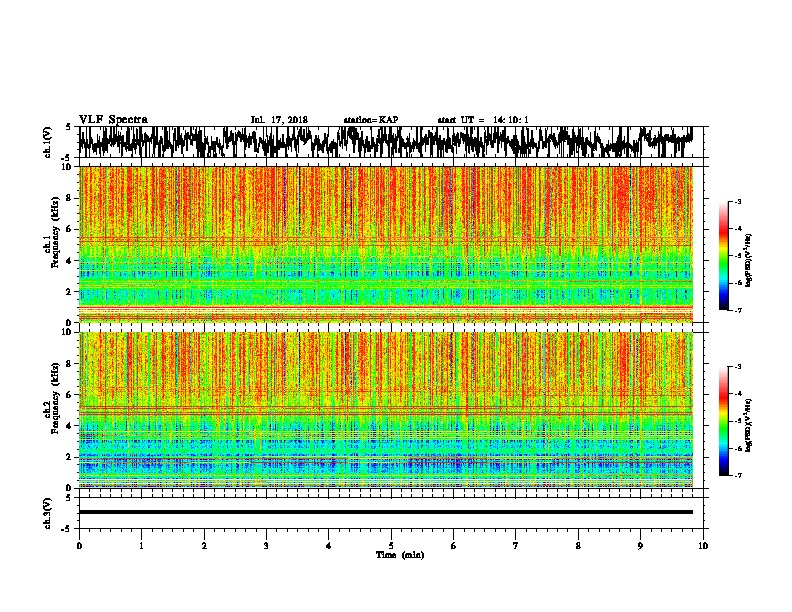The height and width of the screenshot is (612, 792).
Task: Select the "start UT = 14:10:1" text
Action: click(x=483, y=120)
